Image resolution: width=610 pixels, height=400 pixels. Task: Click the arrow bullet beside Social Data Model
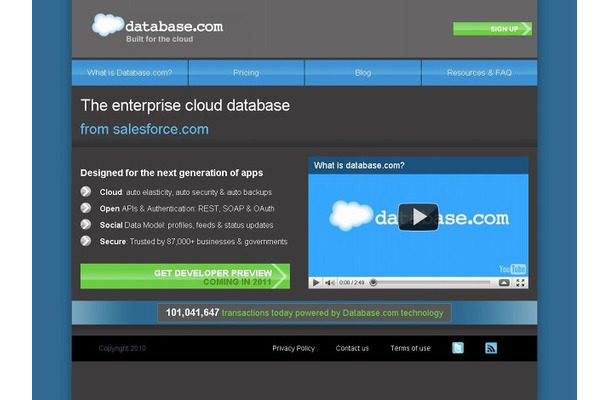86,225
